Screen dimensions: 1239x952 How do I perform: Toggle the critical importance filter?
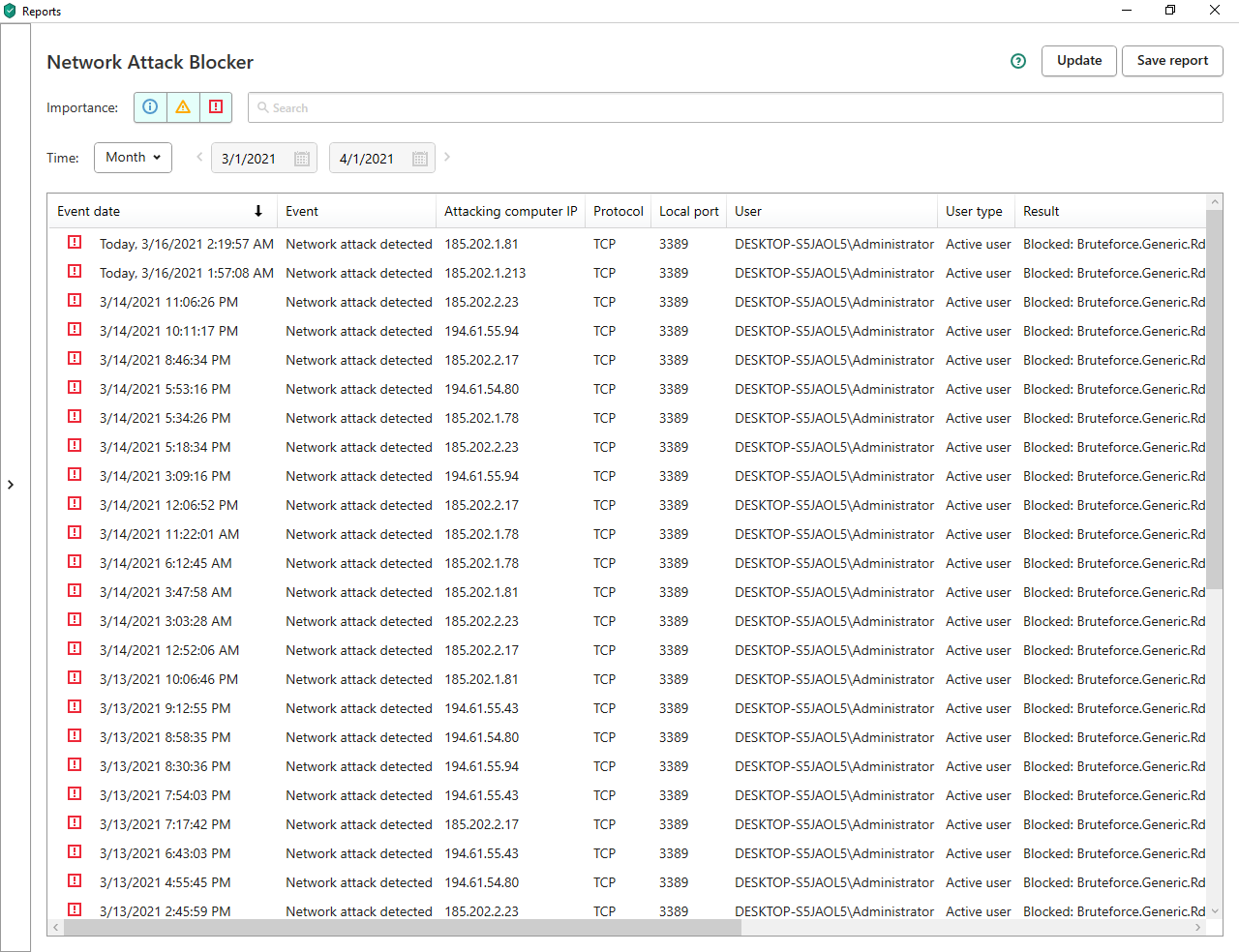[x=216, y=107]
